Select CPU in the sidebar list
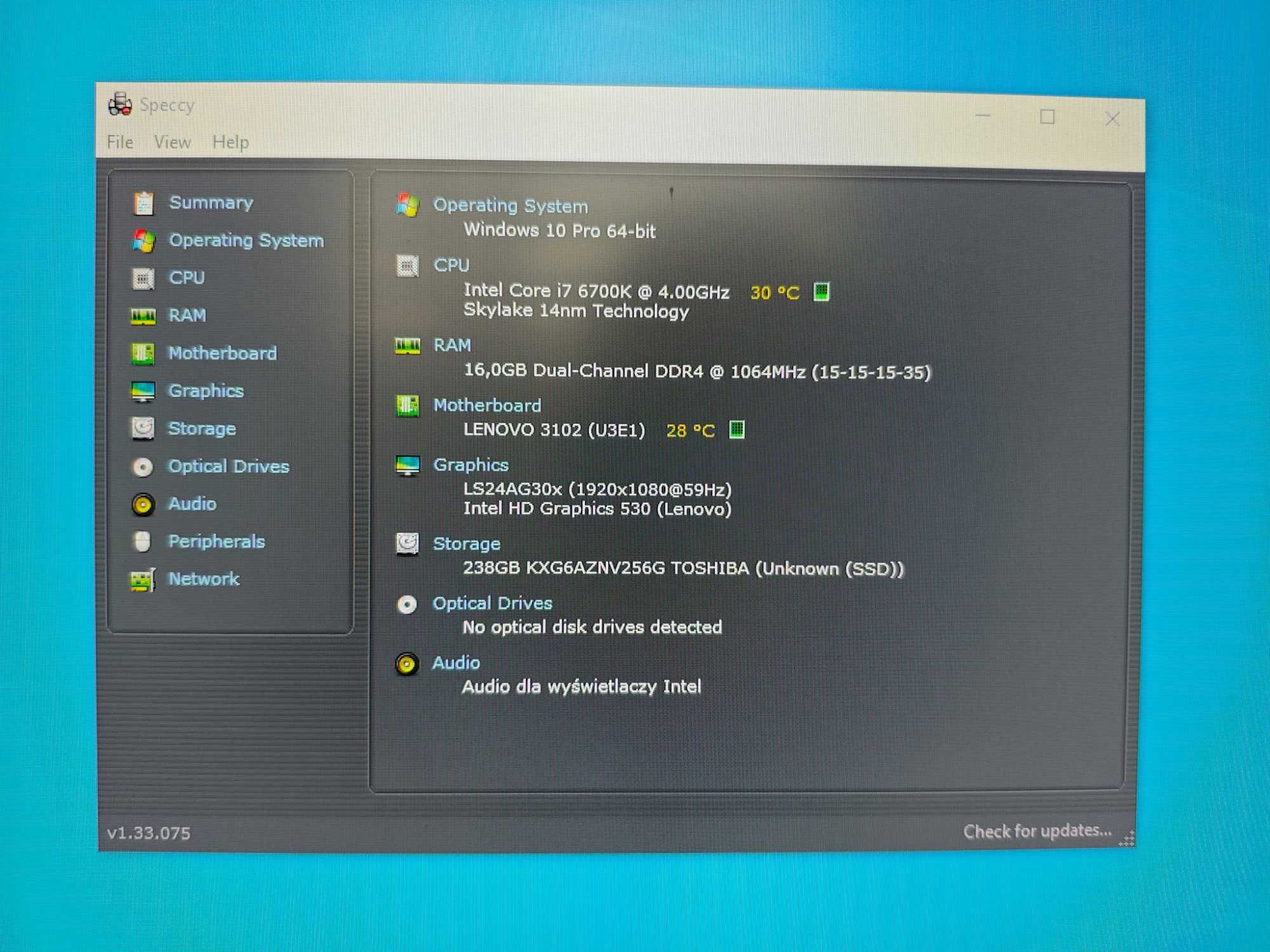1270x952 pixels. [187, 278]
